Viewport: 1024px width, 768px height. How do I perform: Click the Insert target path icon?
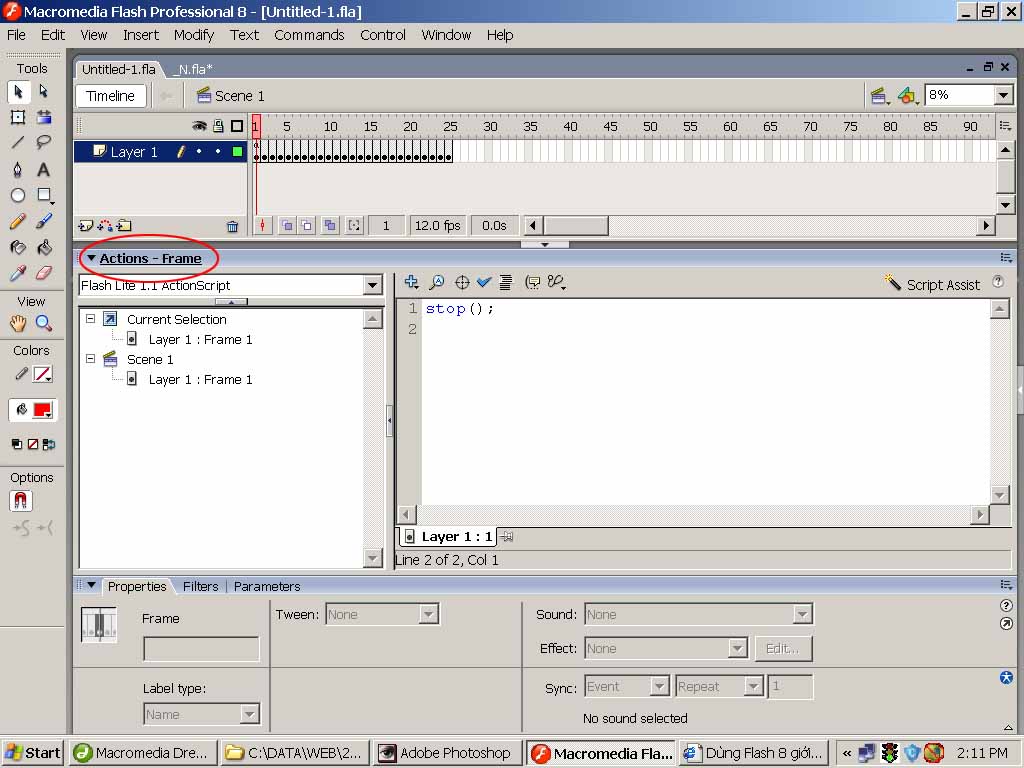[462, 282]
